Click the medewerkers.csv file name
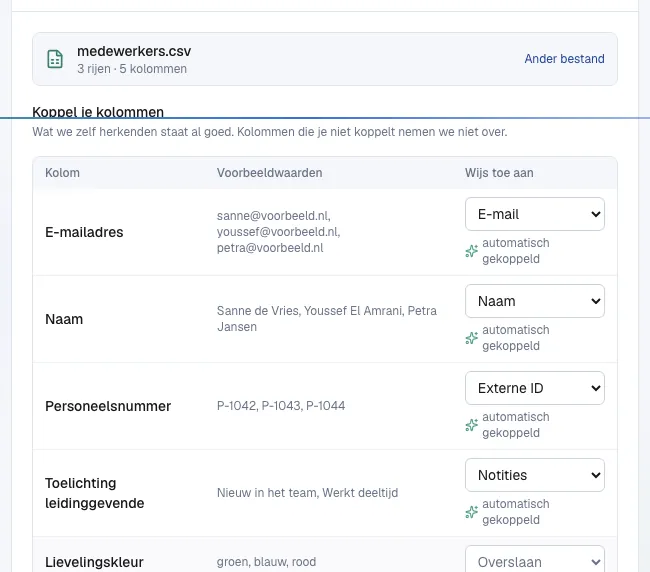Image resolution: width=650 pixels, height=572 pixels. coord(134,51)
